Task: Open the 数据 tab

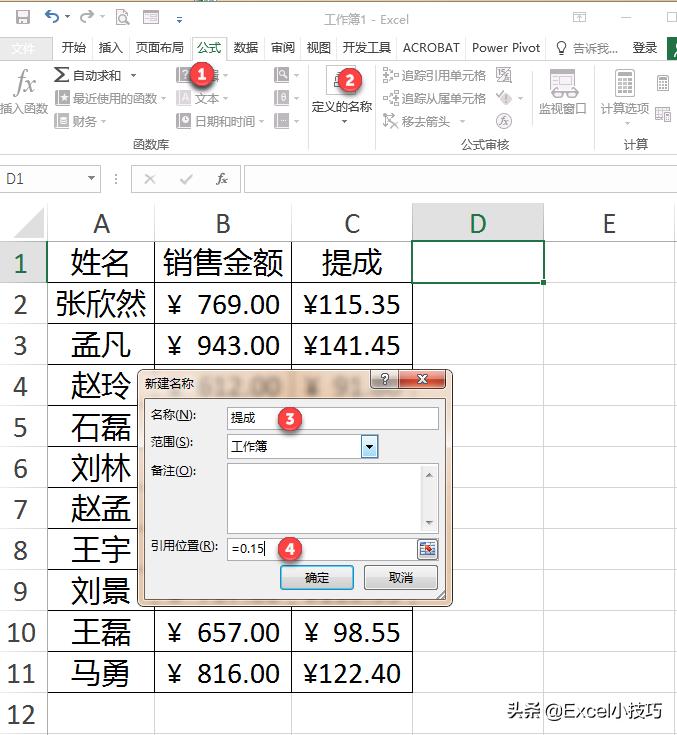Action: (x=246, y=48)
